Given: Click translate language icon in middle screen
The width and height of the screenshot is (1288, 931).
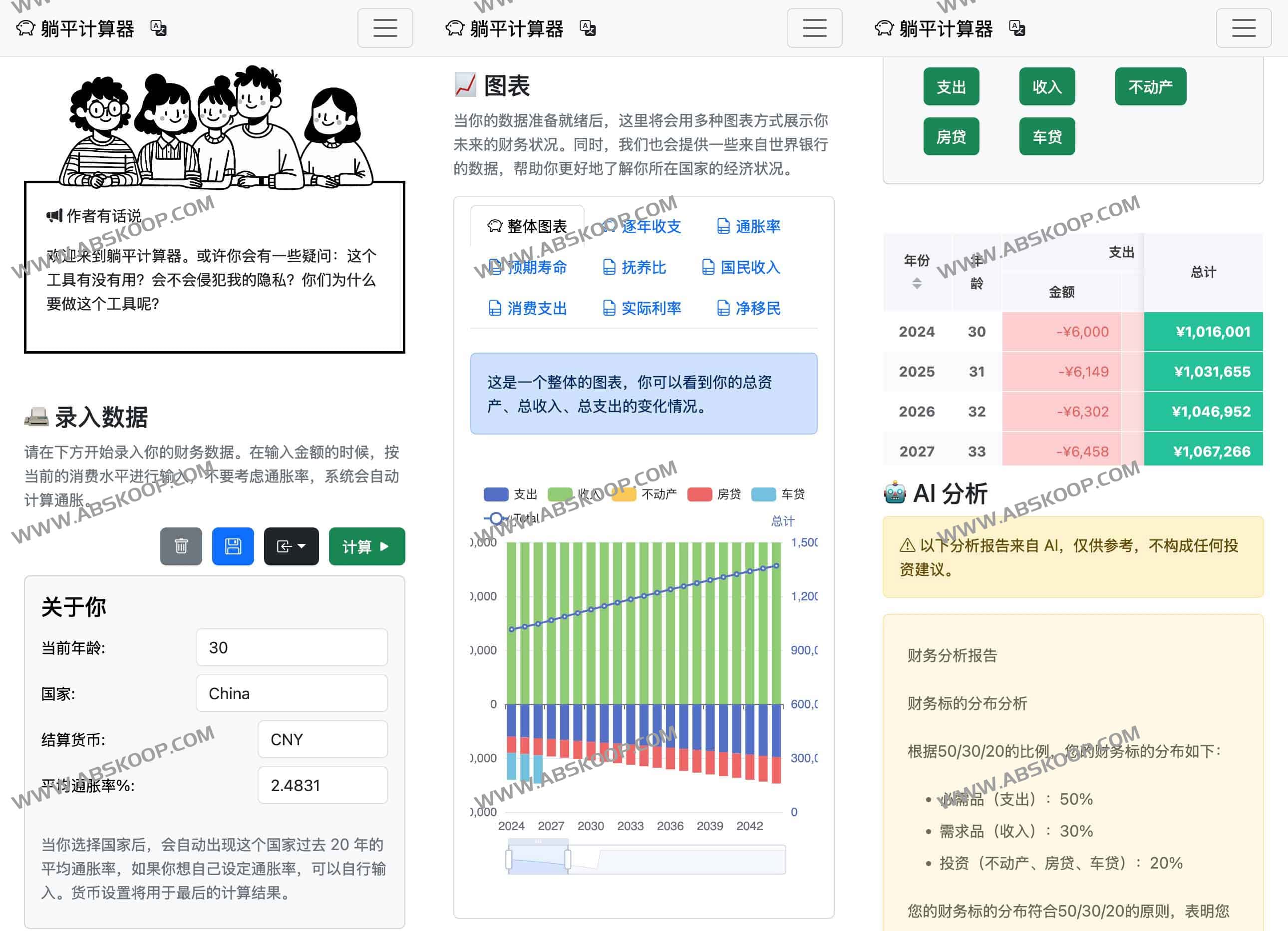Looking at the screenshot, I should pyautogui.click(x=588, y=28).
